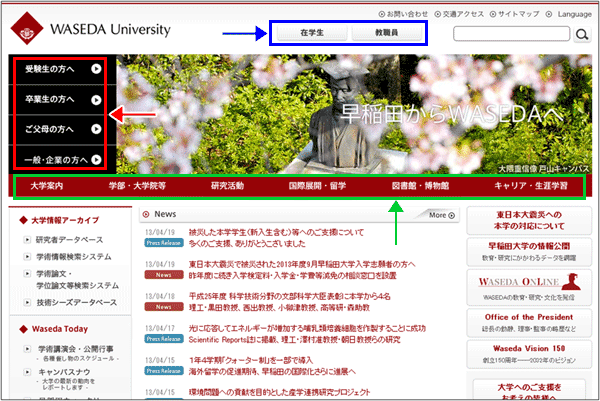Image resolution: width=600 pixels, height=401 pixels.
Task: Click the arrow icon beside 一般・企業の方へ
Action: click(96, 160)
